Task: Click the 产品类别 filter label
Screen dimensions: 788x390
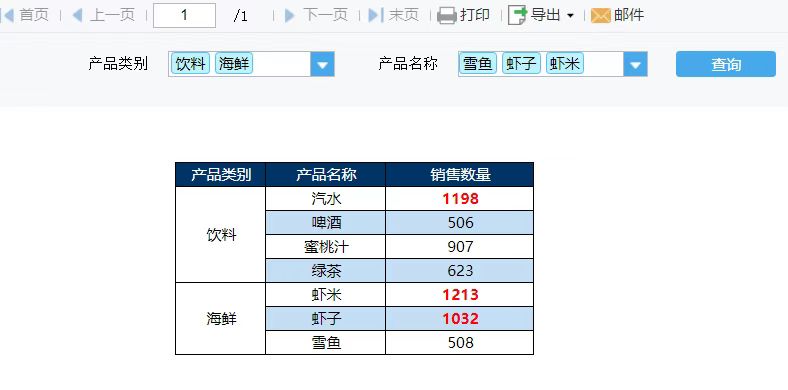Action: tap(118, 64)
